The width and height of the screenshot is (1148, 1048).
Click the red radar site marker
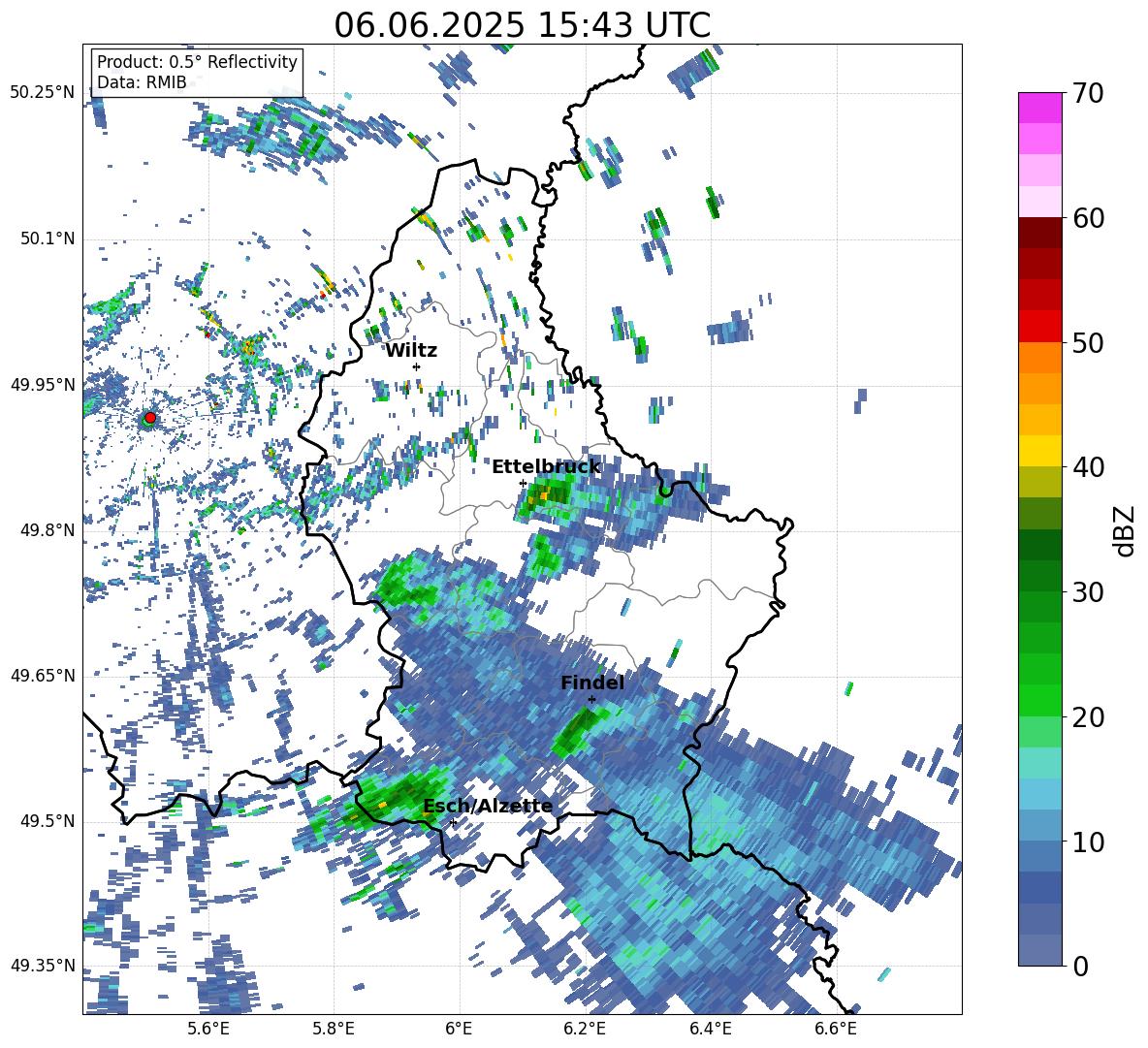tap(150, 417)
